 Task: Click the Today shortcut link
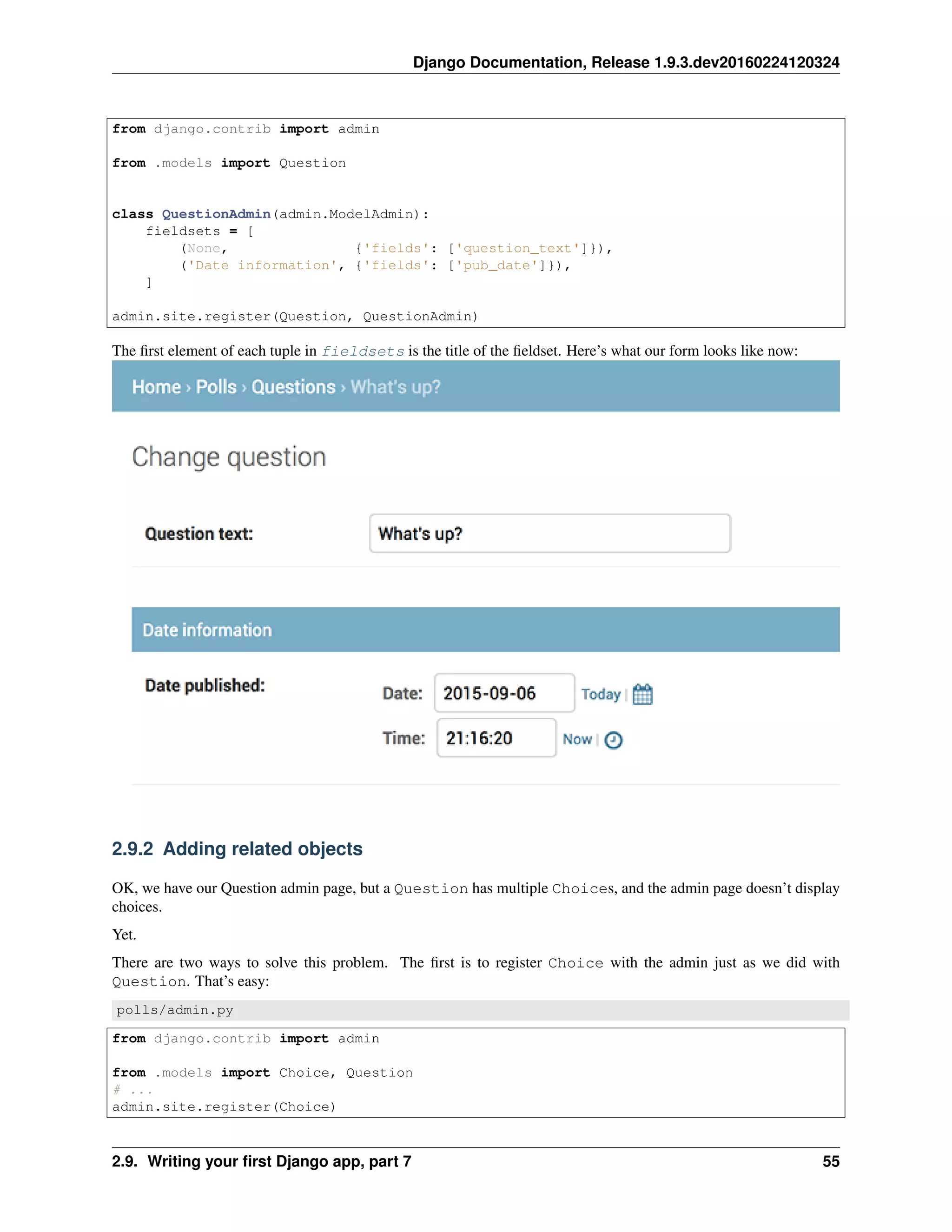601,694
